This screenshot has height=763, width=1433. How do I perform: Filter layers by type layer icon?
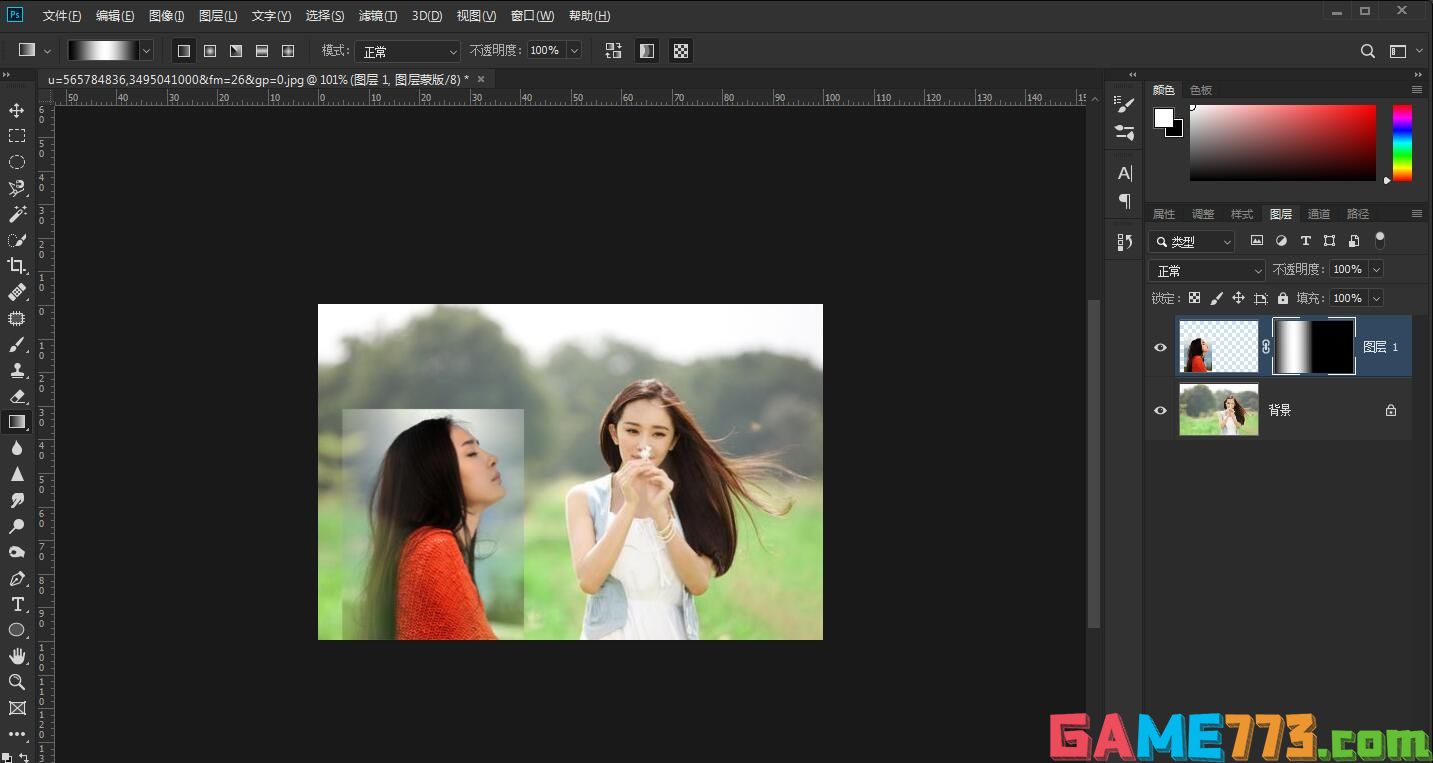pos(1305,241)
